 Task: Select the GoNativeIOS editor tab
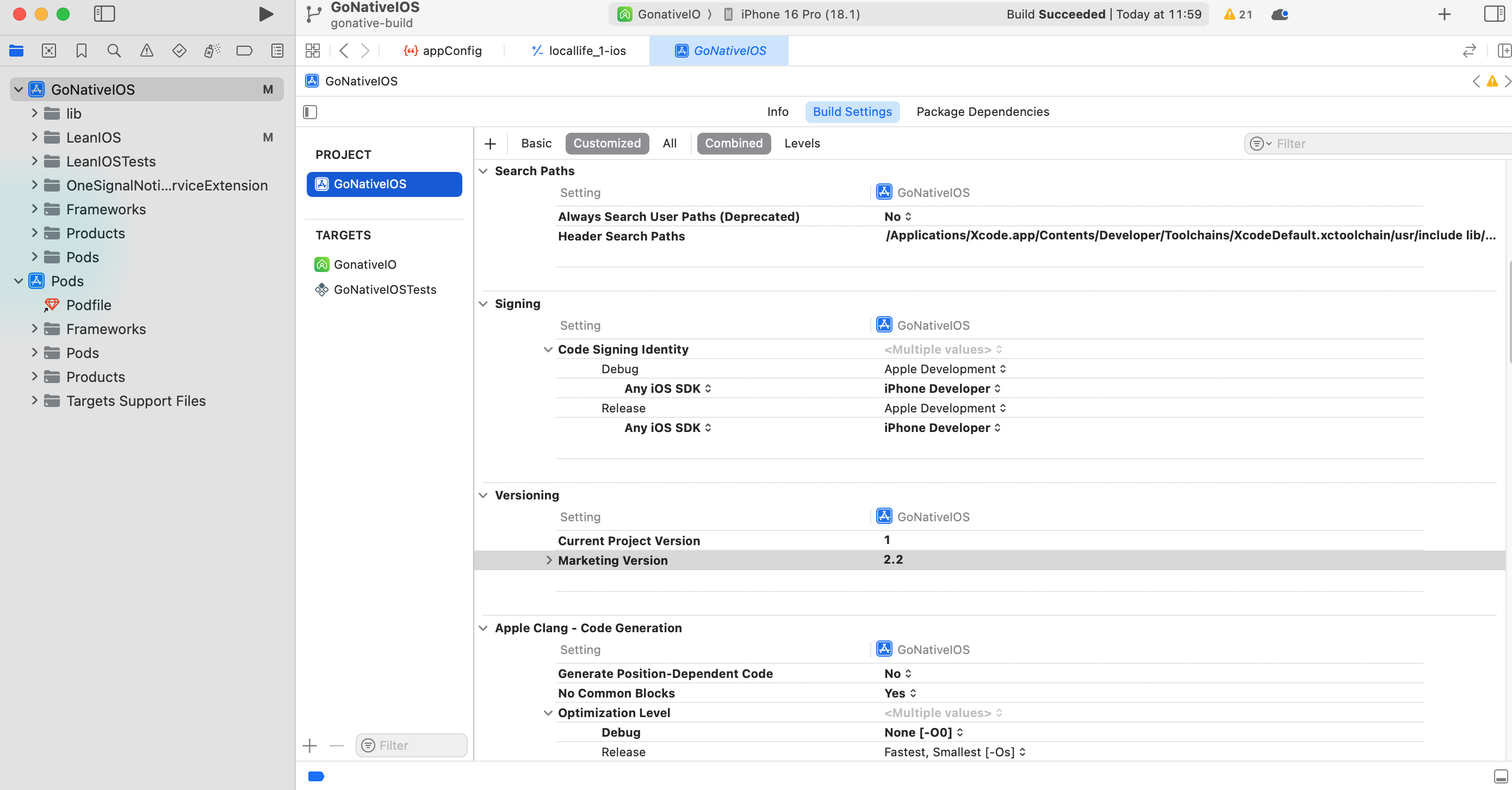[x=720, y=51]
